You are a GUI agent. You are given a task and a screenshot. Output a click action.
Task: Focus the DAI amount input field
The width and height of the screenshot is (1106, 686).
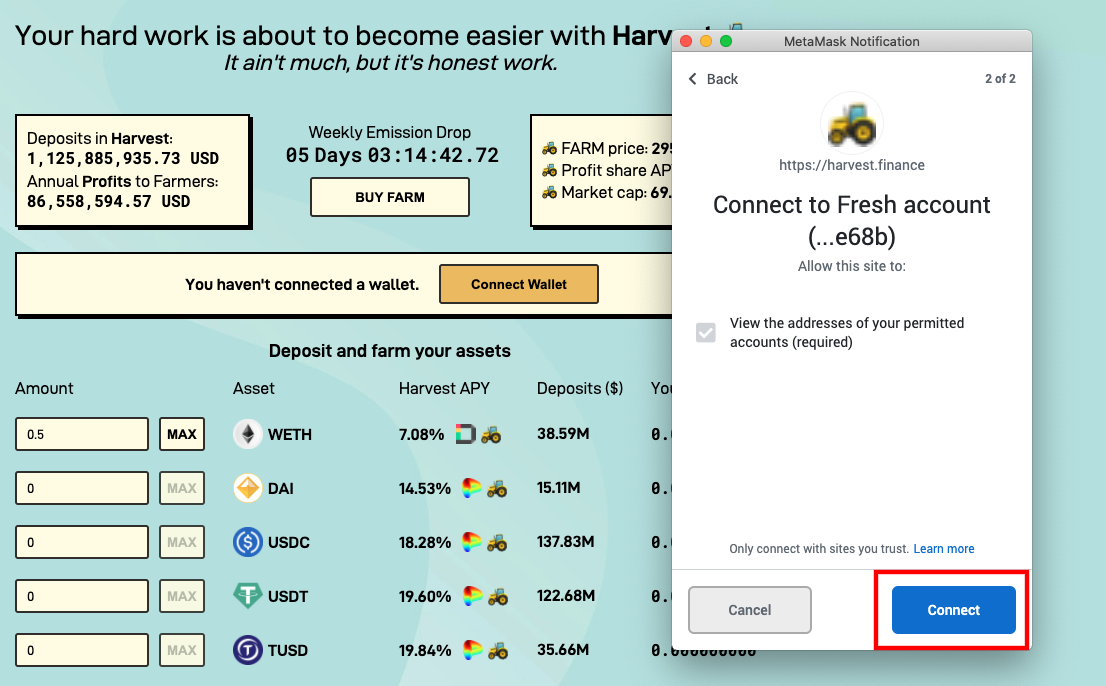pos(82,488)
